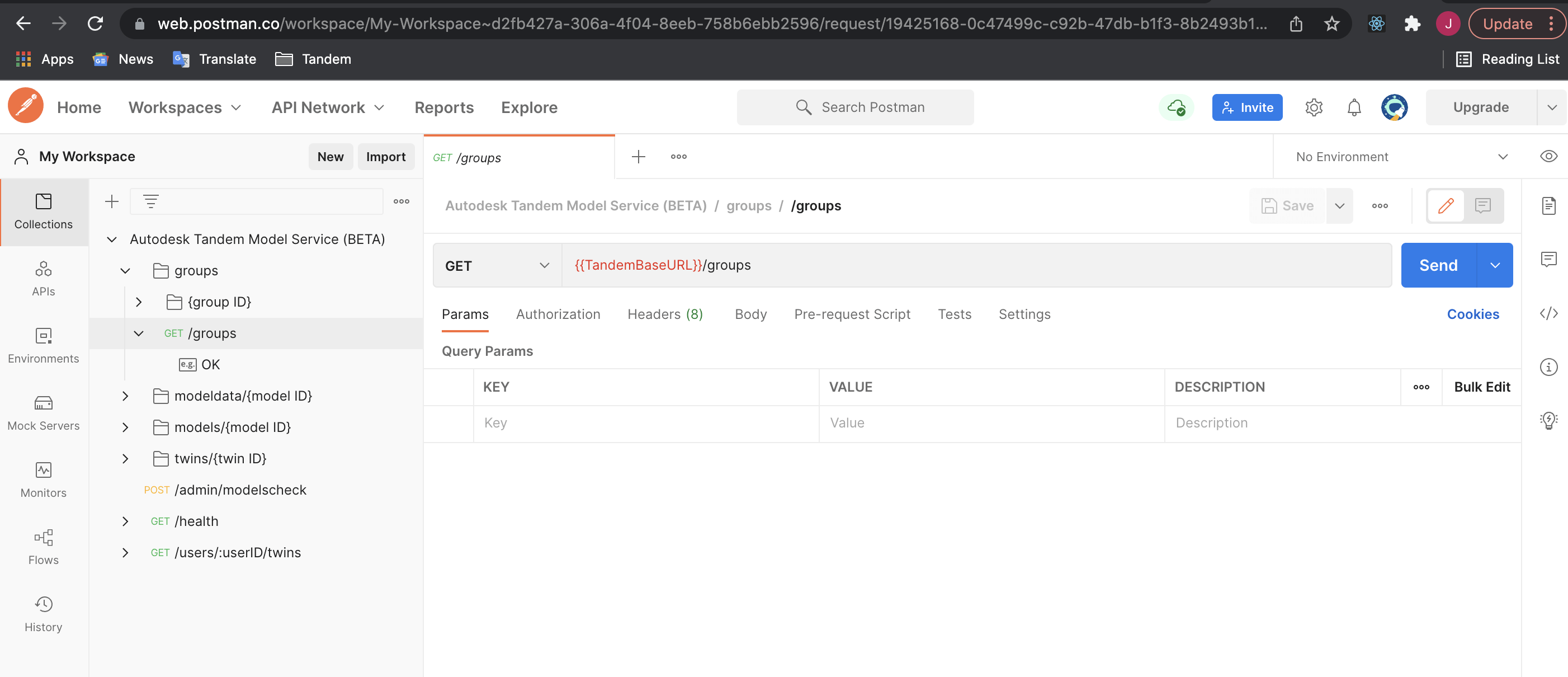
Task: Click the Invite button
Action: [x=1247, y=107]
